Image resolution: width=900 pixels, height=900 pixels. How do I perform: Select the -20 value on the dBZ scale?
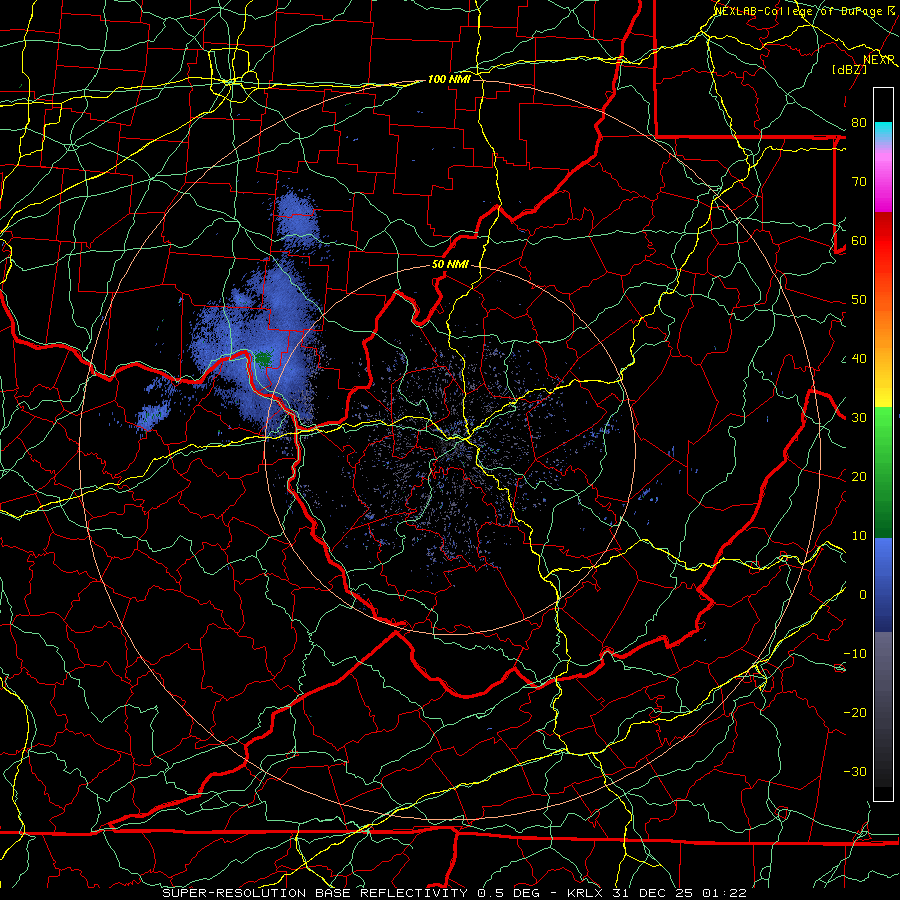pos(855,713)
